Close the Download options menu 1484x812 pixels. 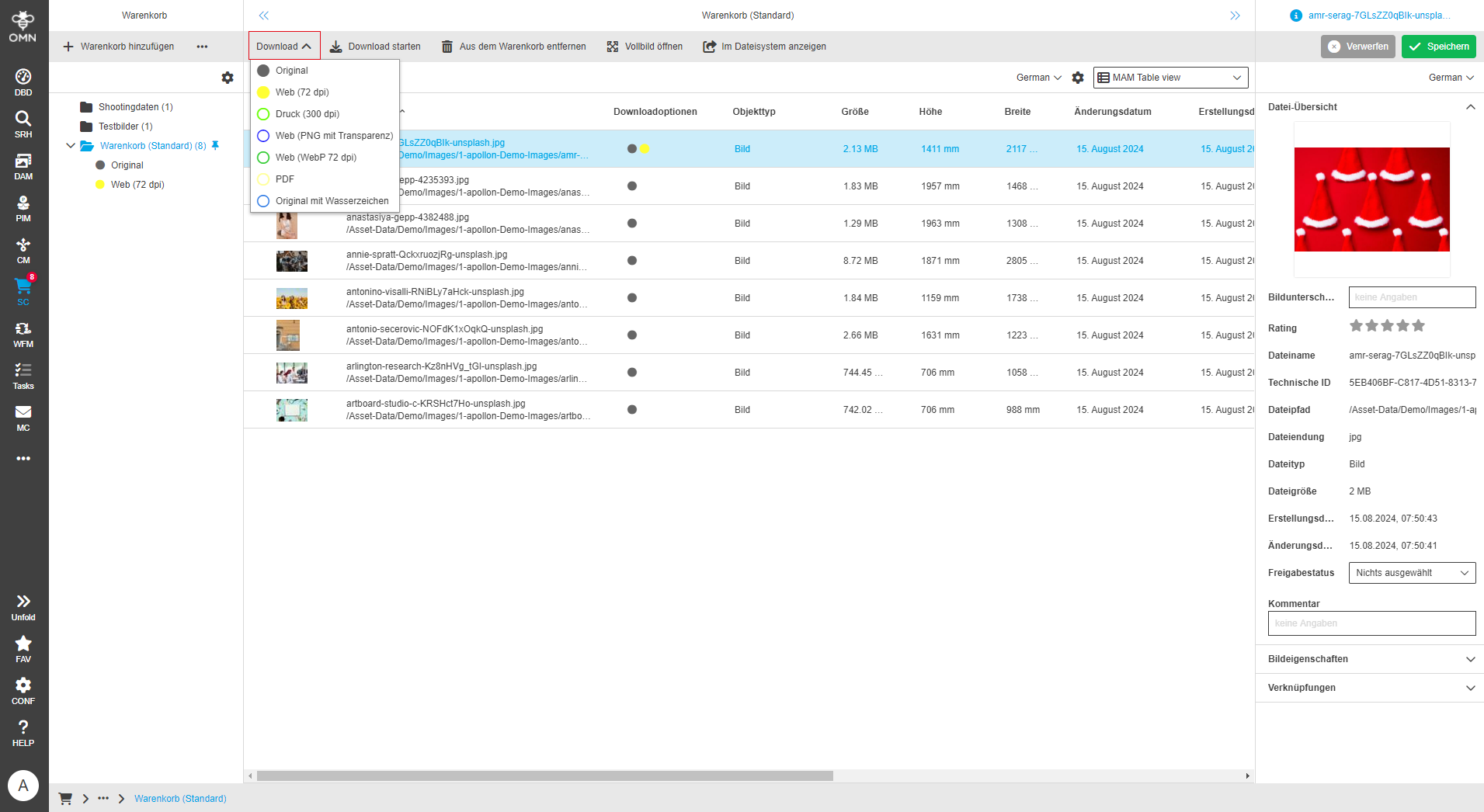click(284, 46)
